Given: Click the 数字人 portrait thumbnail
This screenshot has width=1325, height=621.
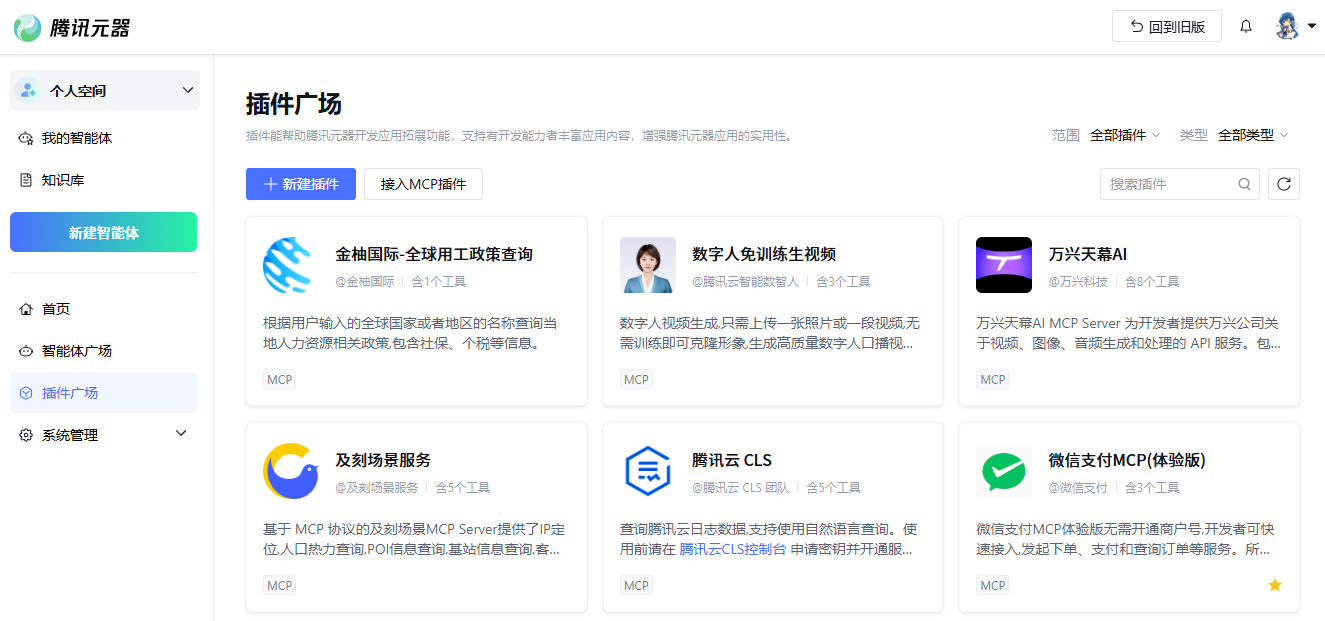Looking at the screenshot, I should tap(648, 265).
